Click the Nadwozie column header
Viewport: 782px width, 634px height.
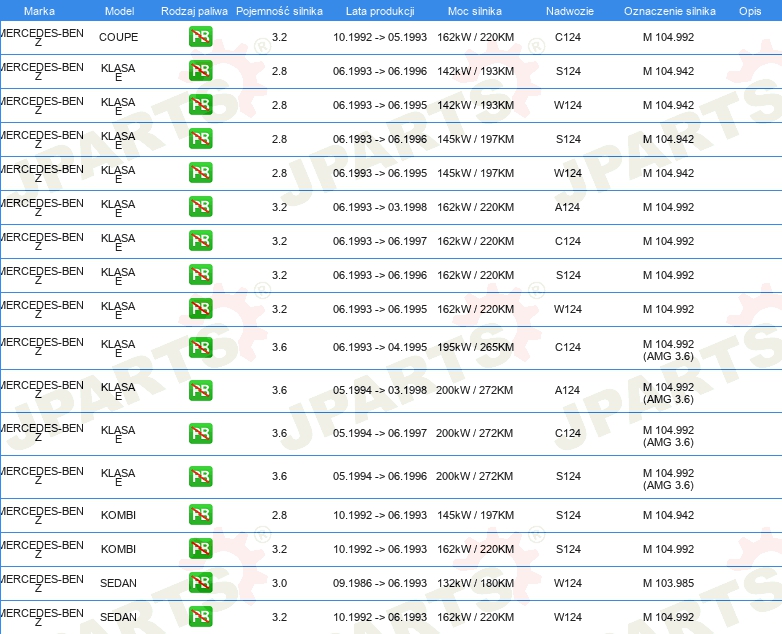570,11
